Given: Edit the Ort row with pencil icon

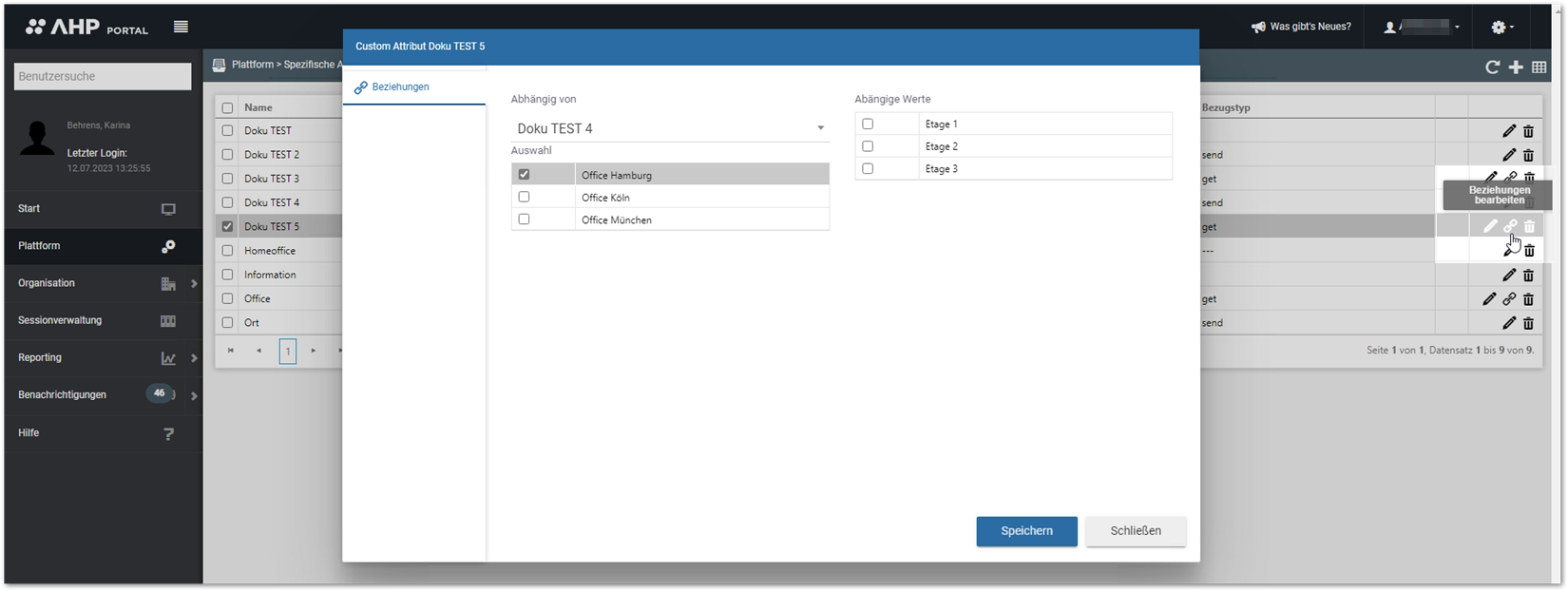Looking at the screenshot, I should [x=1509, y=323].
